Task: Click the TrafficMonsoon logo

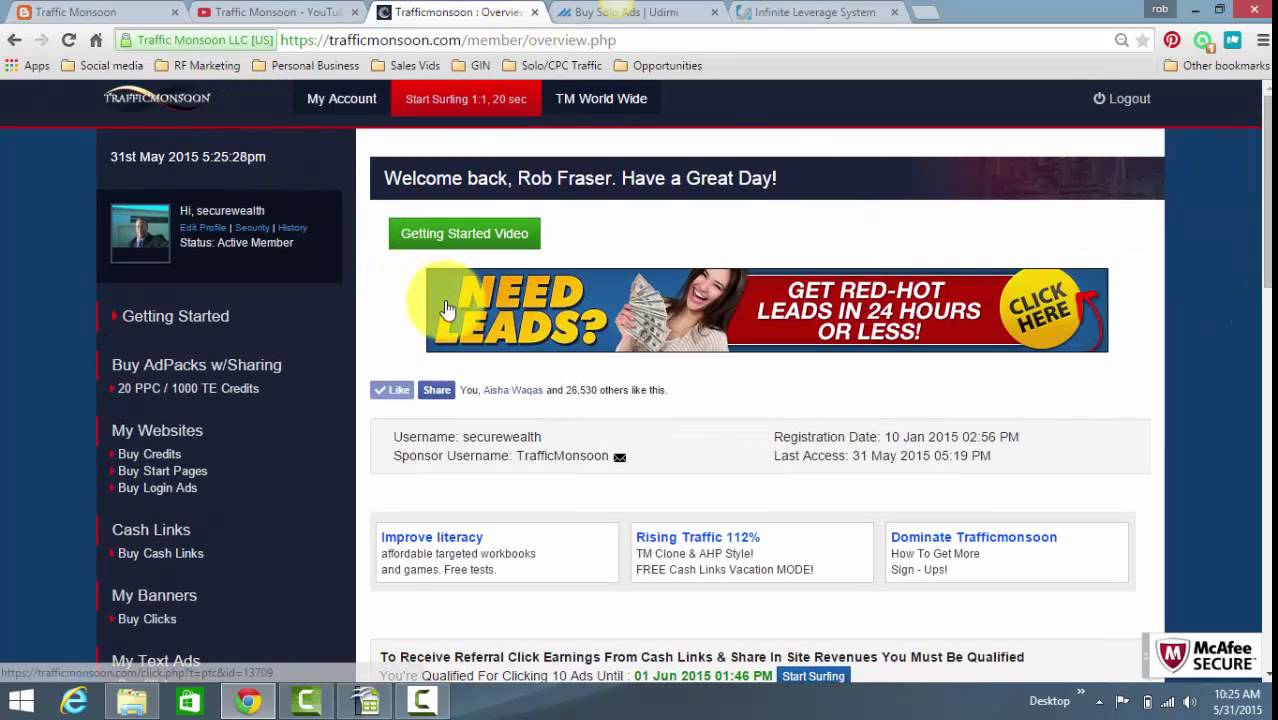Action: pyautogui.click(x=157, y=97)
